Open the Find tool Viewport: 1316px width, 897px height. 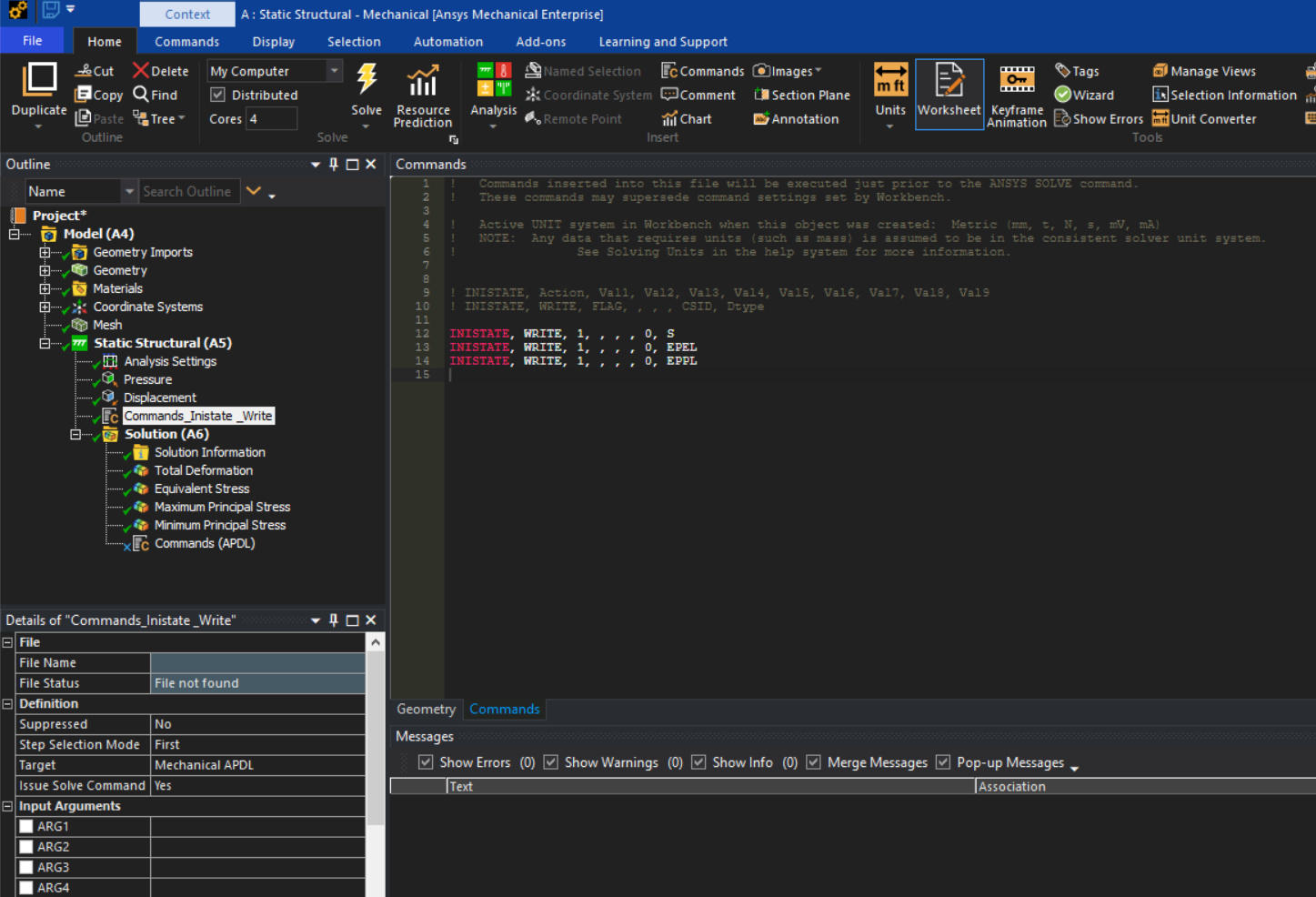point(155,94)
